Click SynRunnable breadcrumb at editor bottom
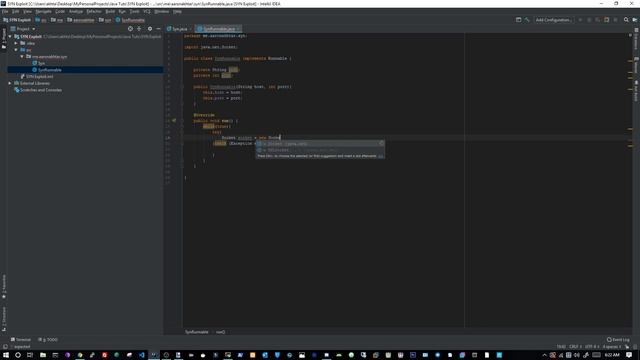 [x=197, y=332]
